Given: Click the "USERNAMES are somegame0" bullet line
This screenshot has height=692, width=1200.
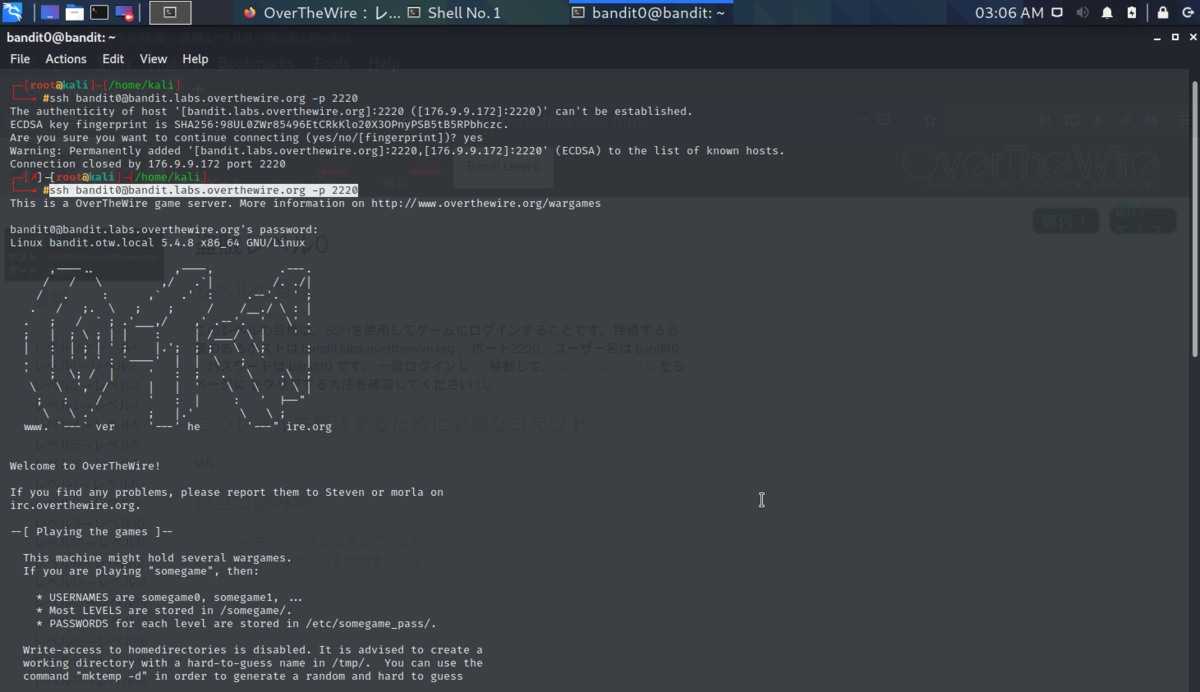Looking at the screenshot, I should click(169, 597).
